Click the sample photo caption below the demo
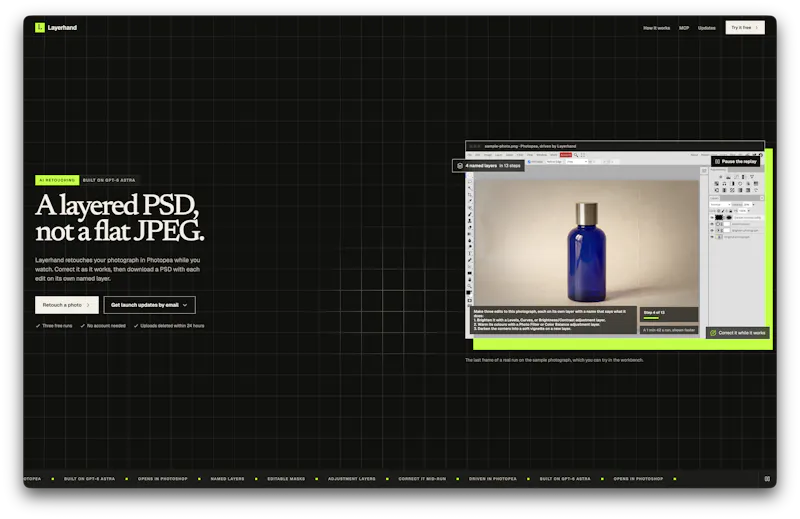This screenshot has width=800, height=519. [554, 360]
